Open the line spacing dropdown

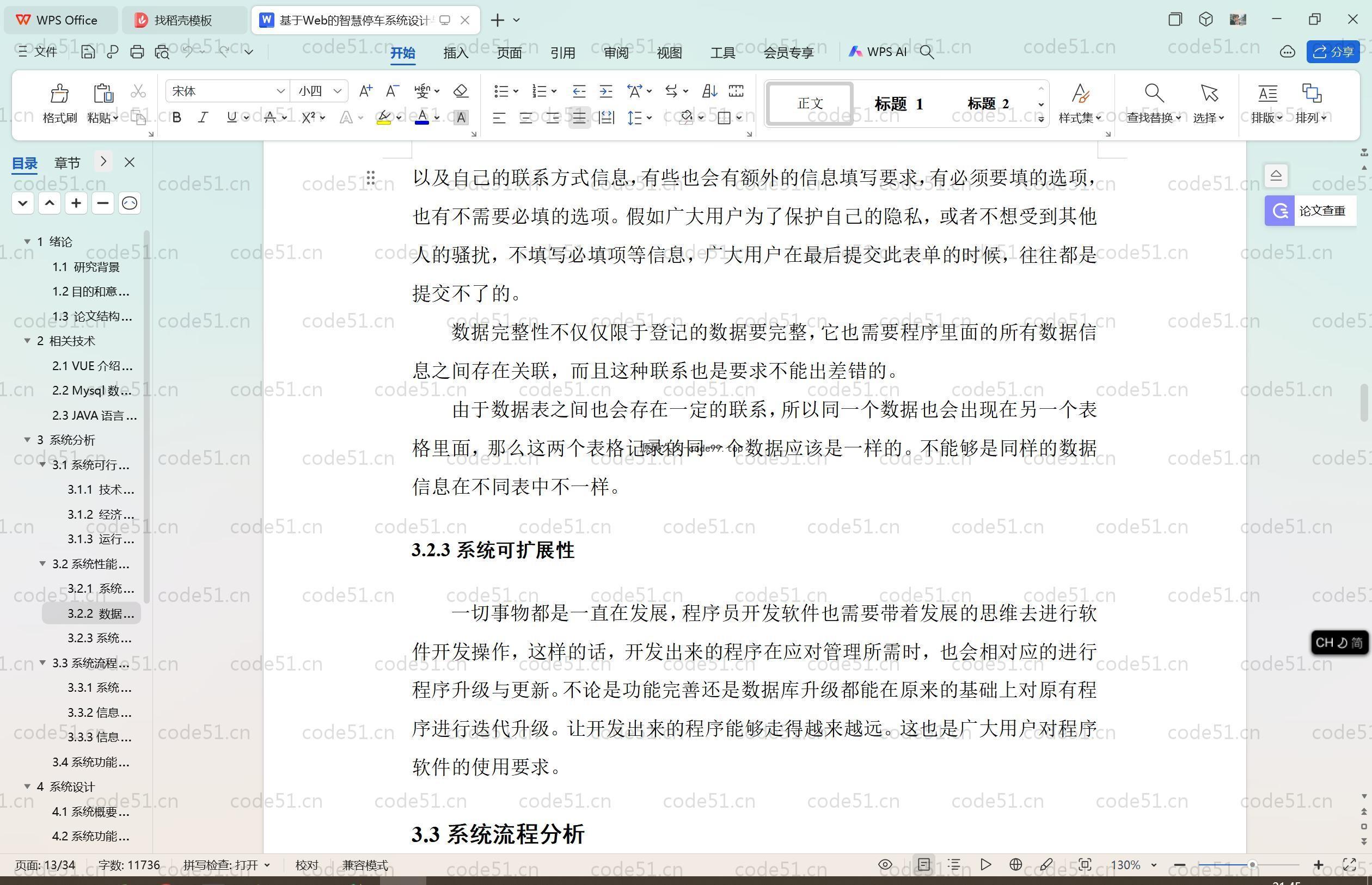click(650, 118)
